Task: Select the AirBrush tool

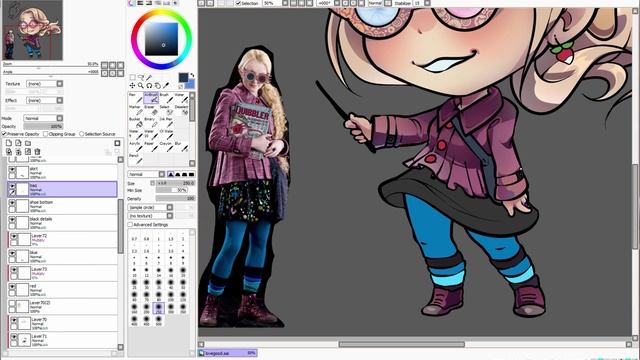Action: click(x=151, y=98)
